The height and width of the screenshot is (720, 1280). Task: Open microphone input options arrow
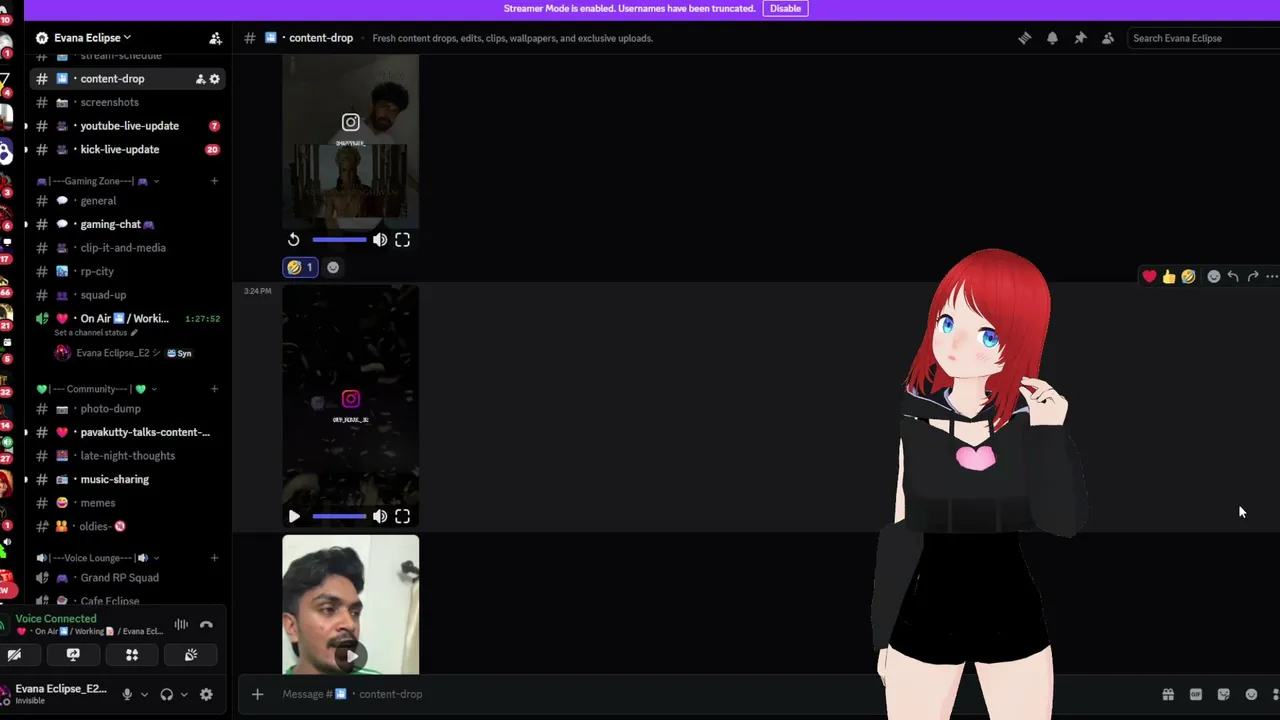click(144, 694)
